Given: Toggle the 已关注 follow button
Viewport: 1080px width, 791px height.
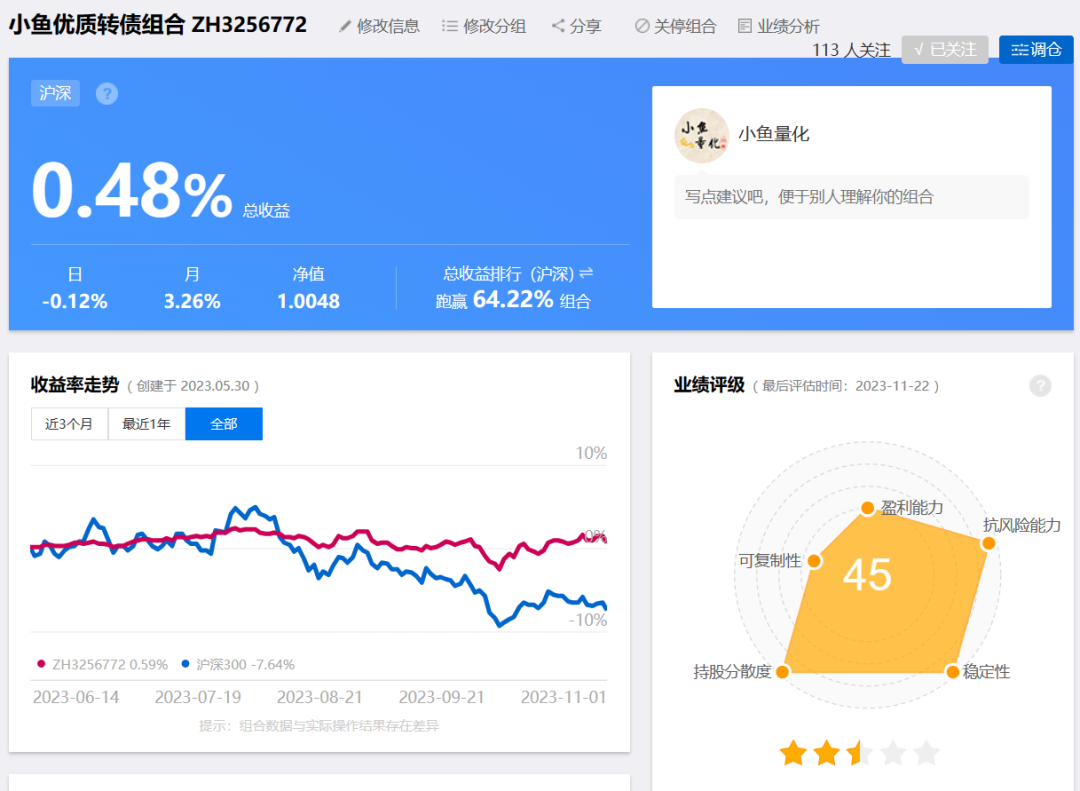Looking at the screenshot, I should pyautogui.click(x=945, y=50).
